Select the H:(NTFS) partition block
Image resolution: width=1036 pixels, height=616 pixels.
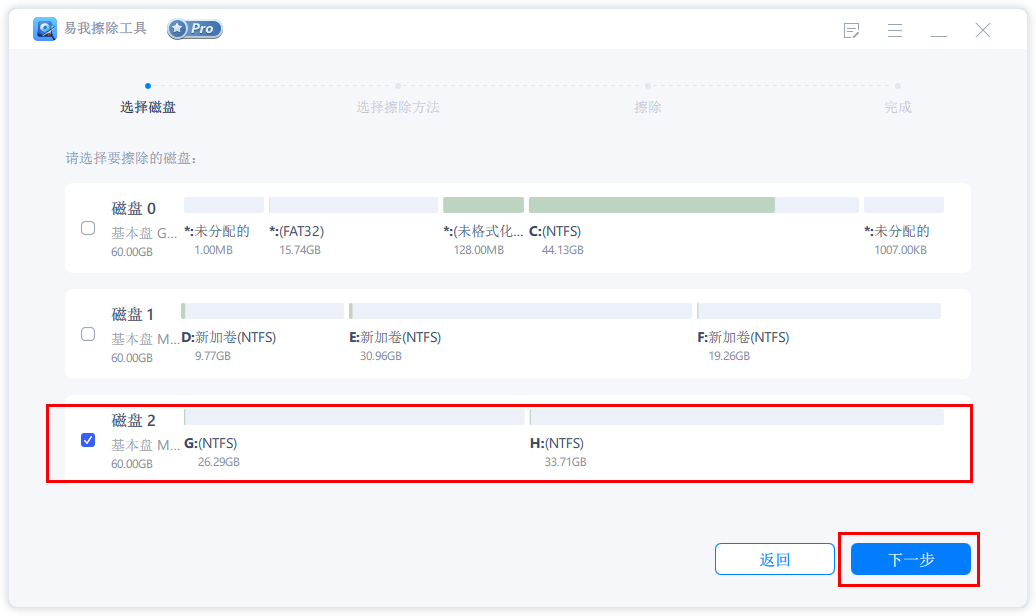pos(650,428)
